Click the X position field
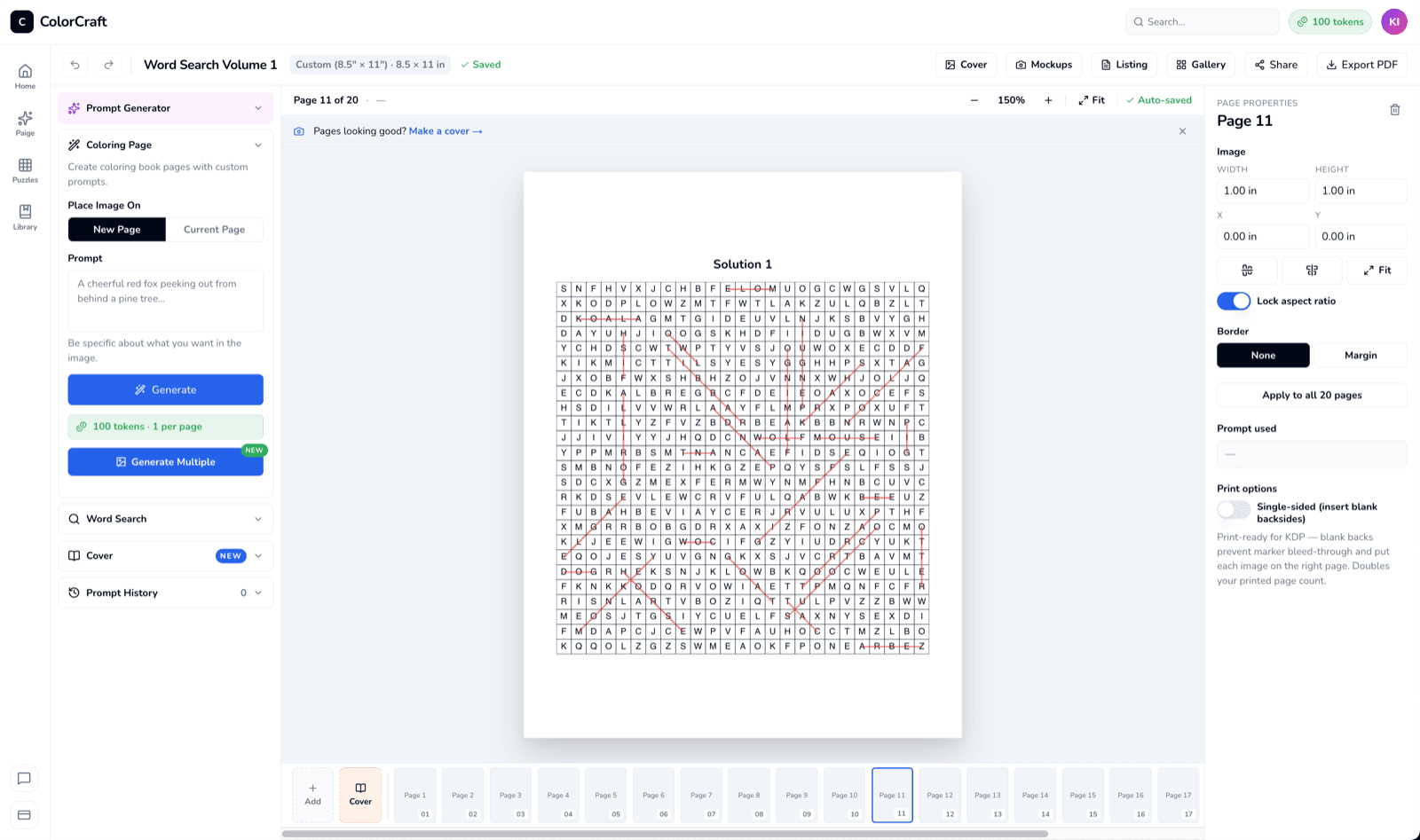 point(1262,236)
